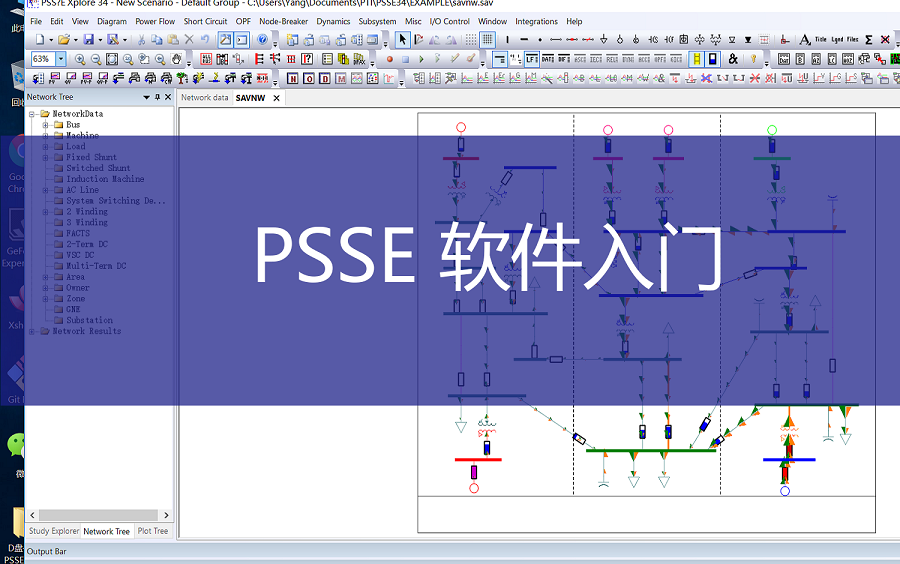The width and height of the screenshot is (900, 564).
Task: Open the 63% zoom level dropdown
Action: pyautogui.click(x=60, y=59)
